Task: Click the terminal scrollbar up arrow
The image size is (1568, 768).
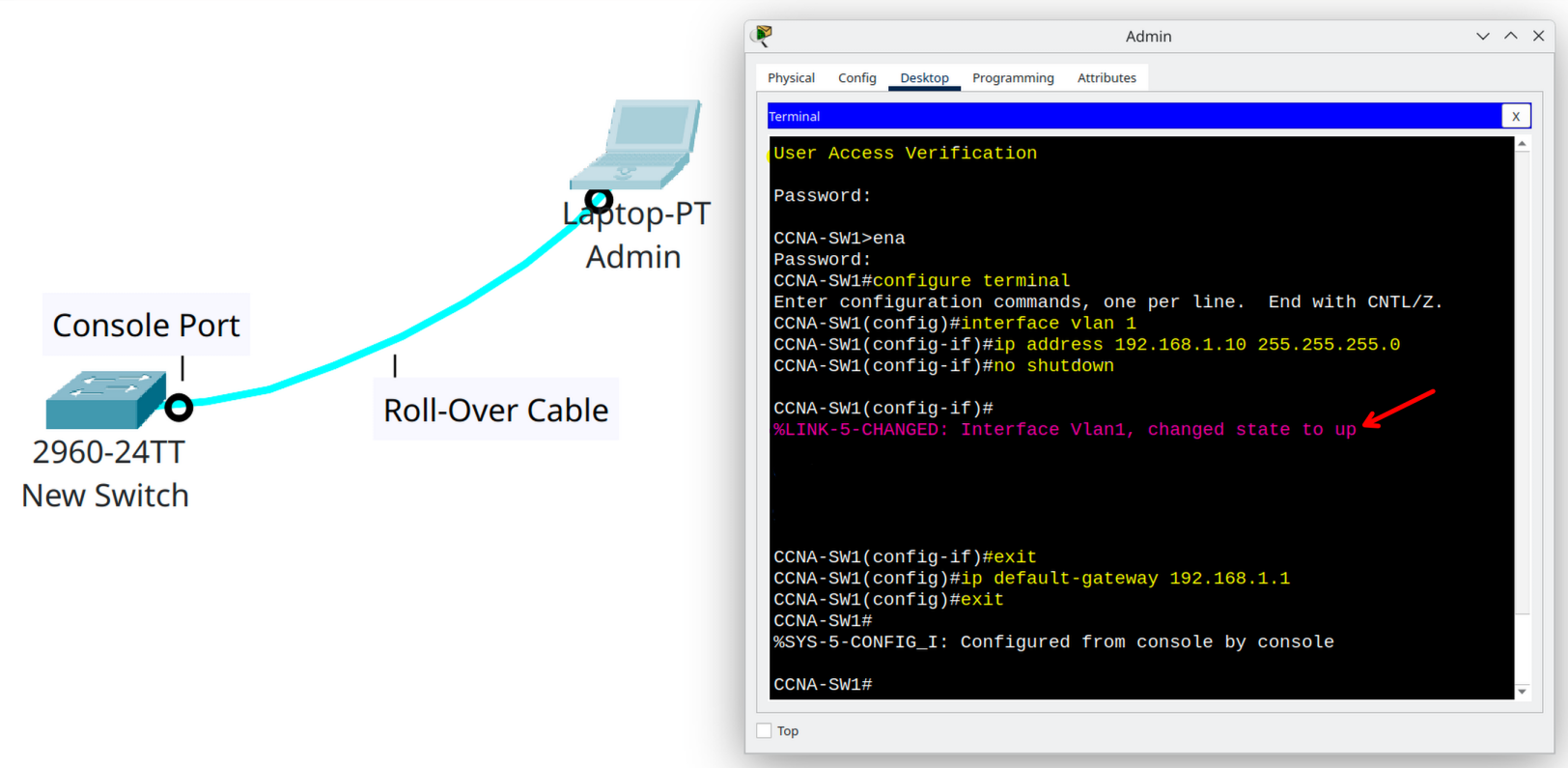Action: pyautogui.click(x=1523, y=144)
